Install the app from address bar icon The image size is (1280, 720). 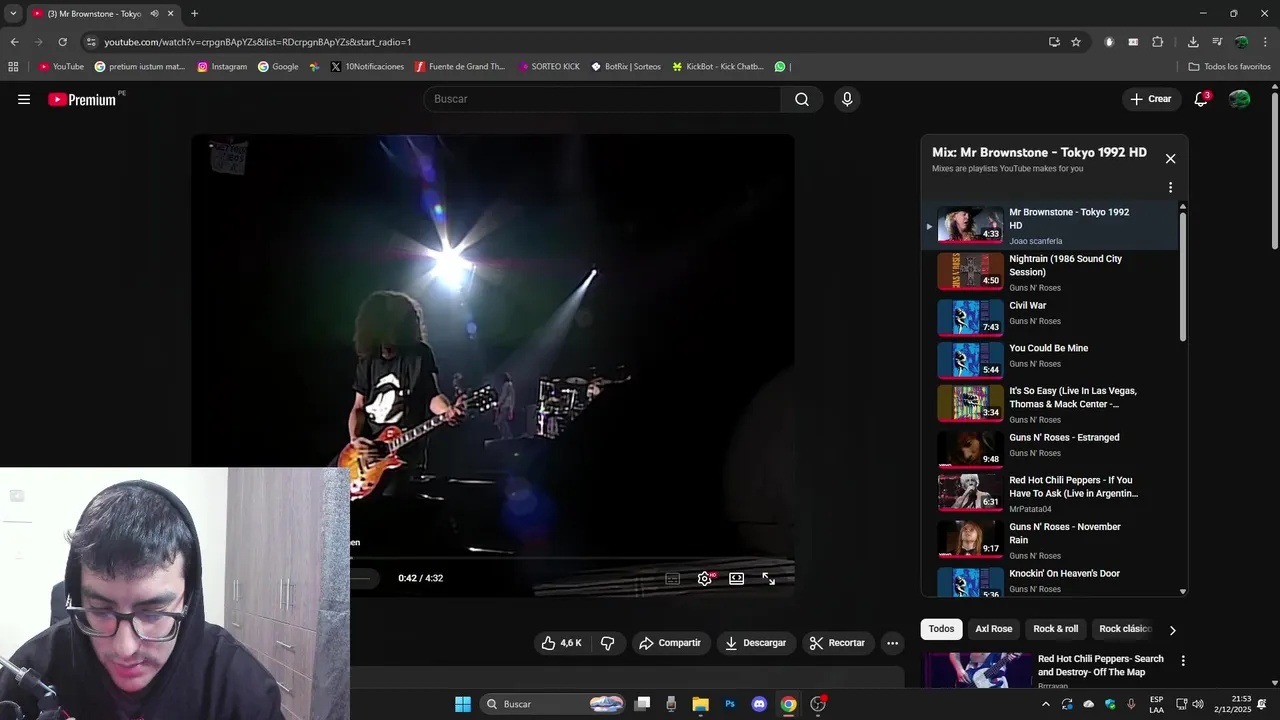tap(1054, 42)
